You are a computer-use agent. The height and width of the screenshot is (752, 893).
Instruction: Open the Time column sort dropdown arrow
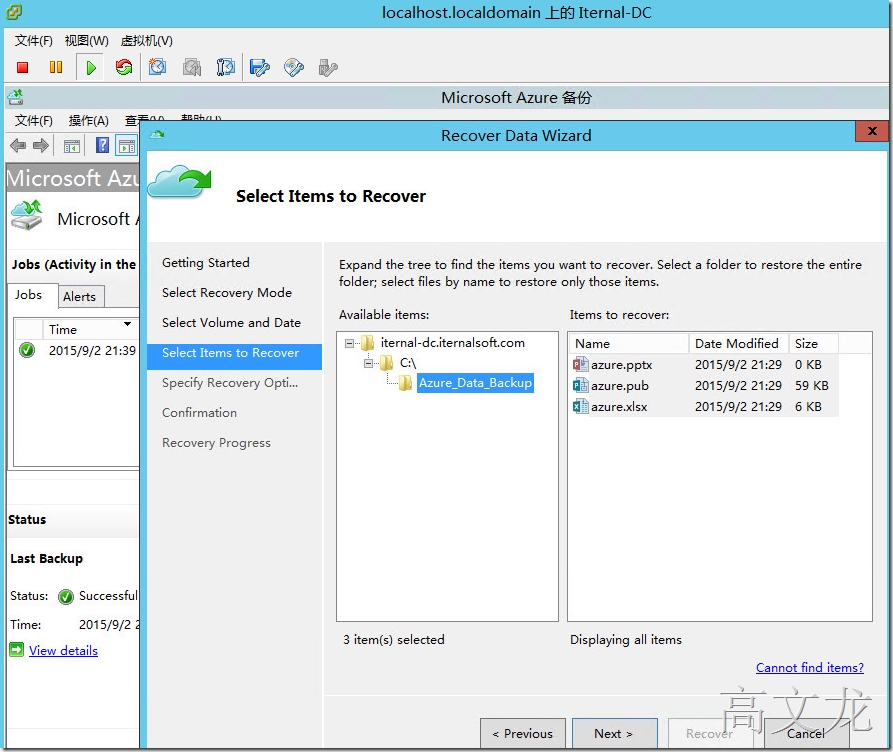pyautogui.click(x=128, y=324)
